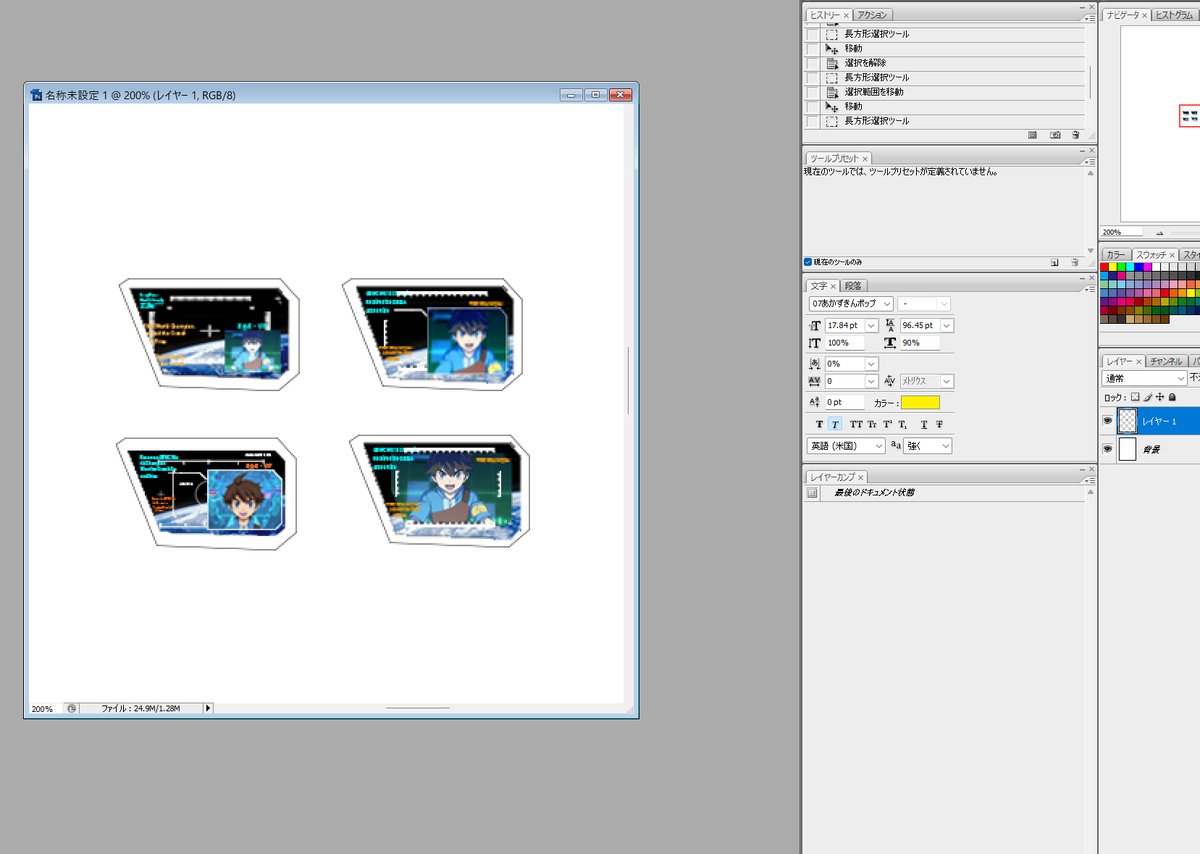Click the yellow text color swatch

pyautogui.click(x=920, y=402)
